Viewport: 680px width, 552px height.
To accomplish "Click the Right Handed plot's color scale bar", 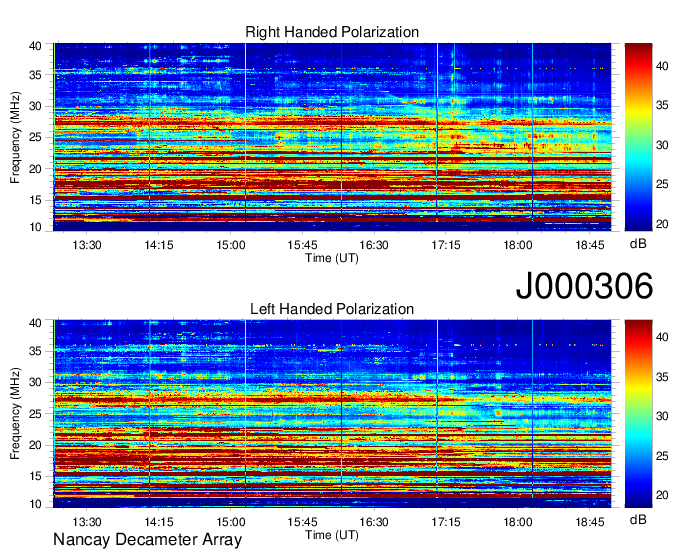I will click(638, 137).
